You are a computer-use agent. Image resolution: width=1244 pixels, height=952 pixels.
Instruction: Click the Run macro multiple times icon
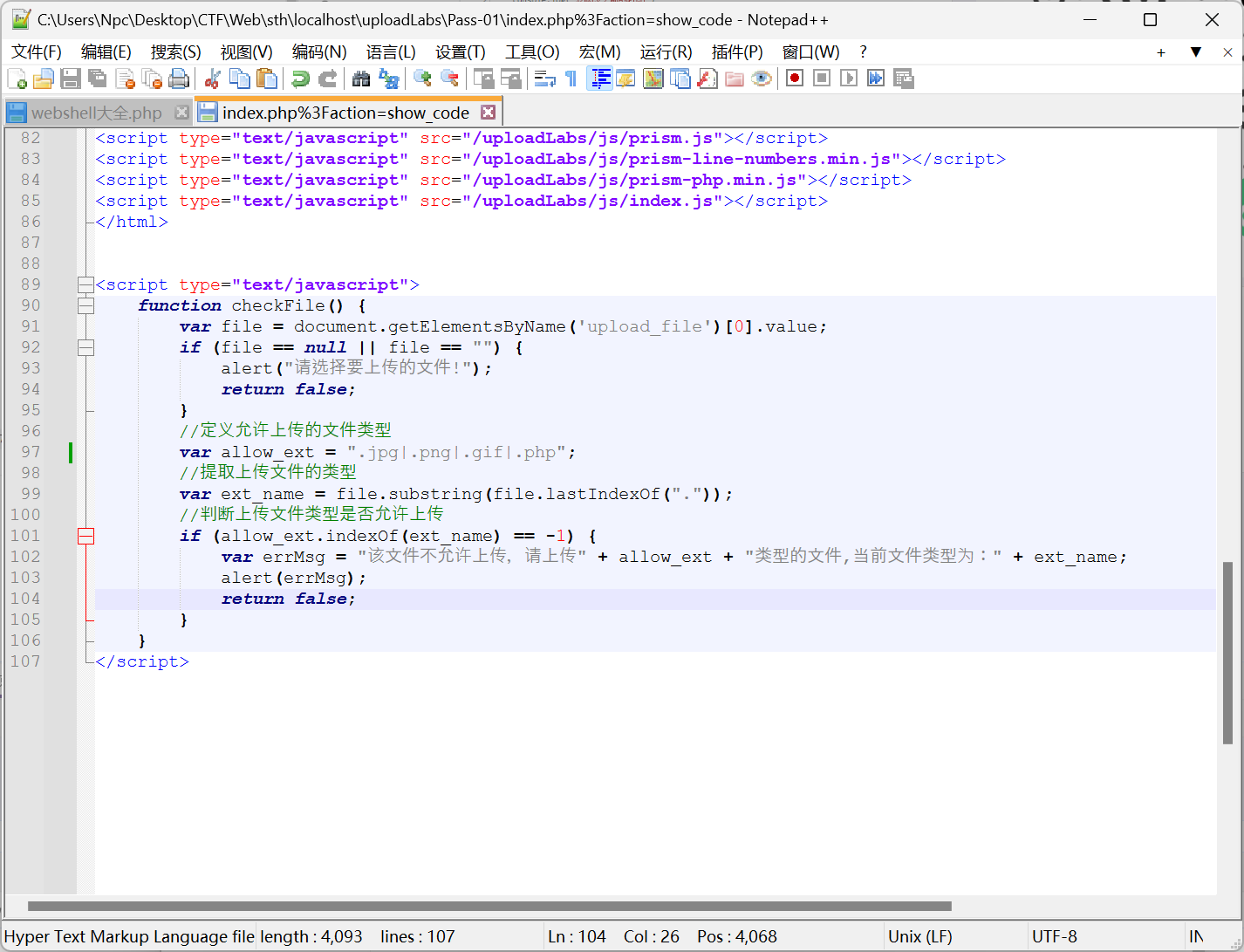click(x=876, y=79)
